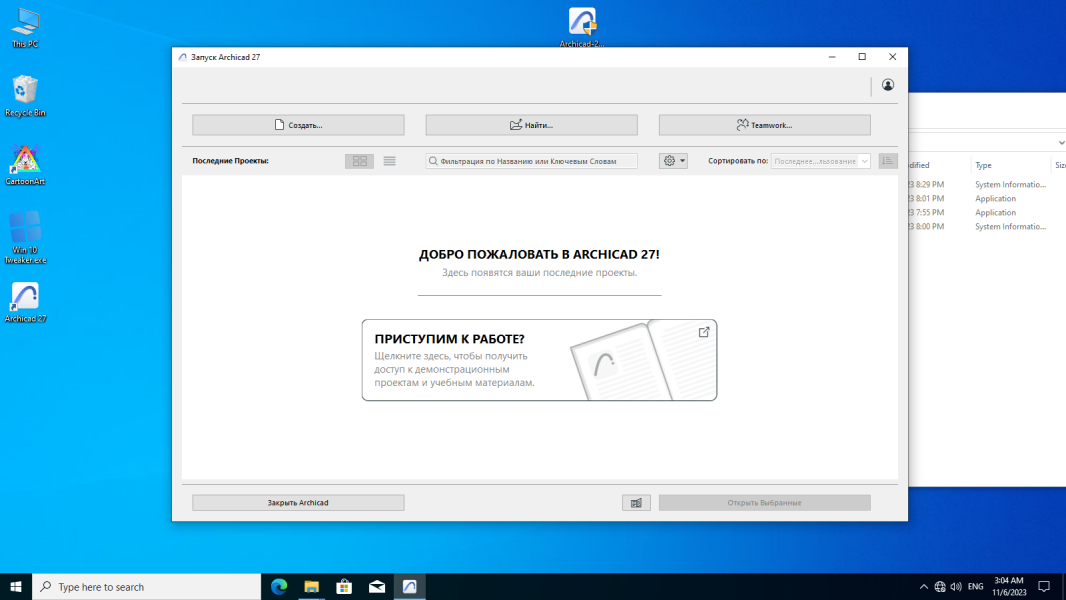Open the gear settings dropdown
The image size is (1066, 600).
tap(673, 161)
